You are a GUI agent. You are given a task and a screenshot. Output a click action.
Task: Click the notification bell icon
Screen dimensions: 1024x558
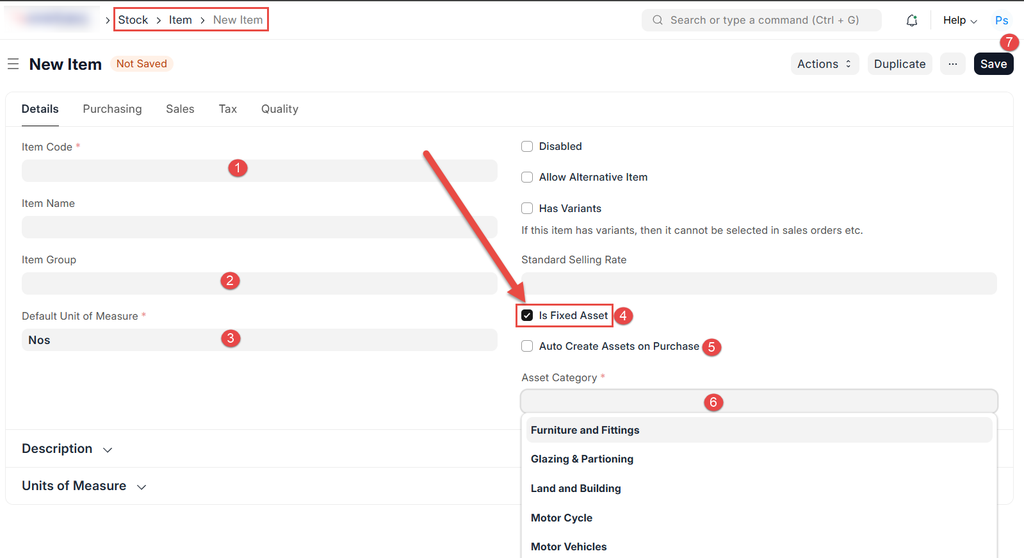point(911,20)
